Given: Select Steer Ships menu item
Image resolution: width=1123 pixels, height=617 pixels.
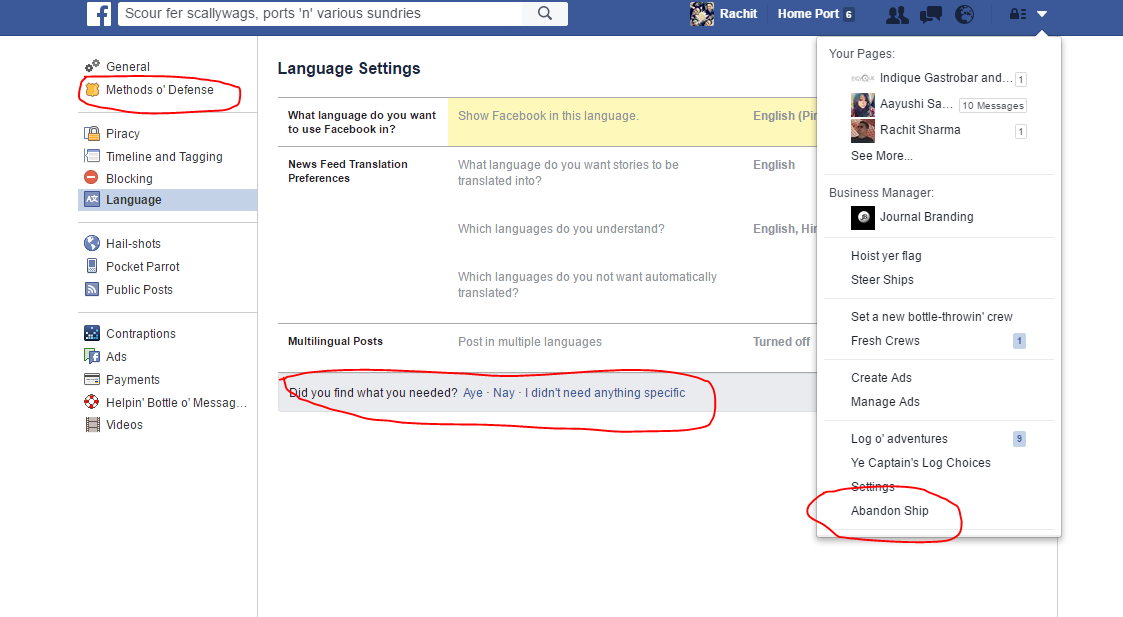Looking at the screenshot, I should pyautogui.click(x=882, y=280).
